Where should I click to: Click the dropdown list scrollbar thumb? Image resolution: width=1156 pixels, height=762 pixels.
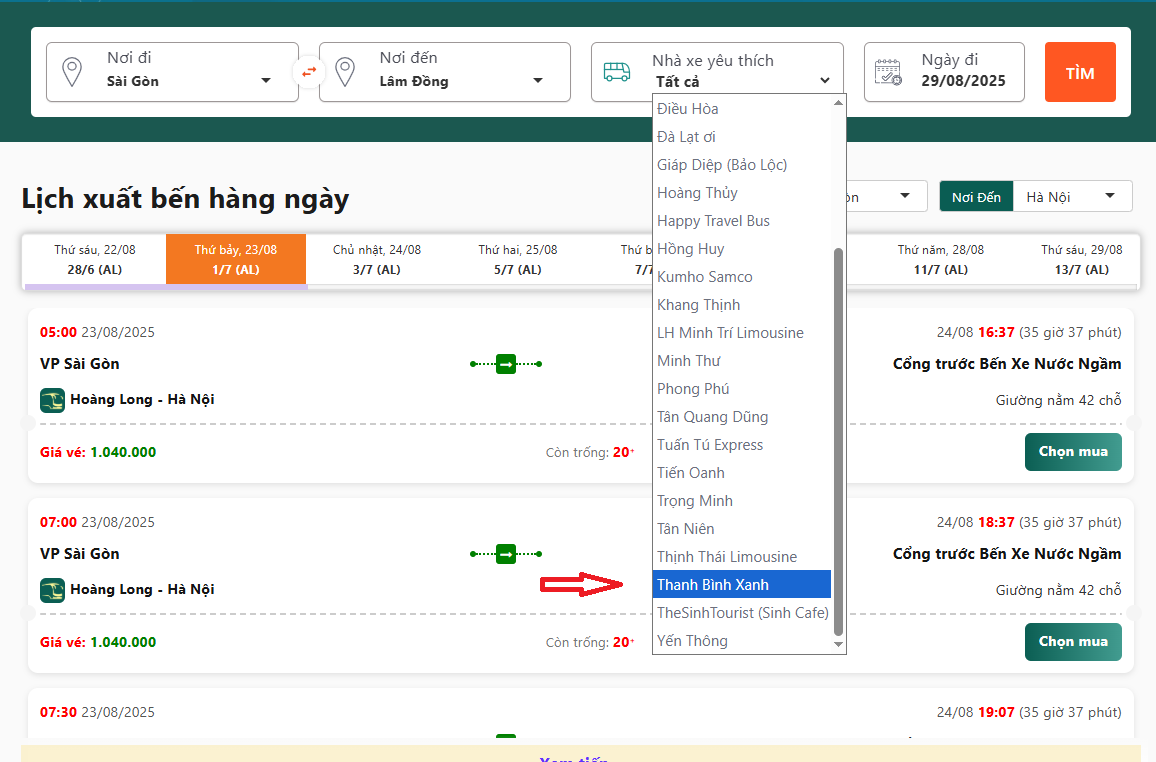(838, 442)
